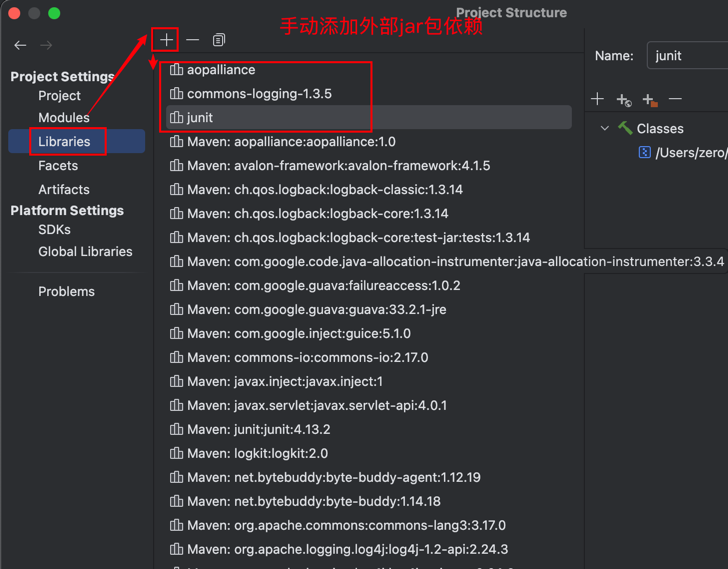The image size is (728, 569).
Task: Click the remove root minus icon
Action: click(676, 99)
